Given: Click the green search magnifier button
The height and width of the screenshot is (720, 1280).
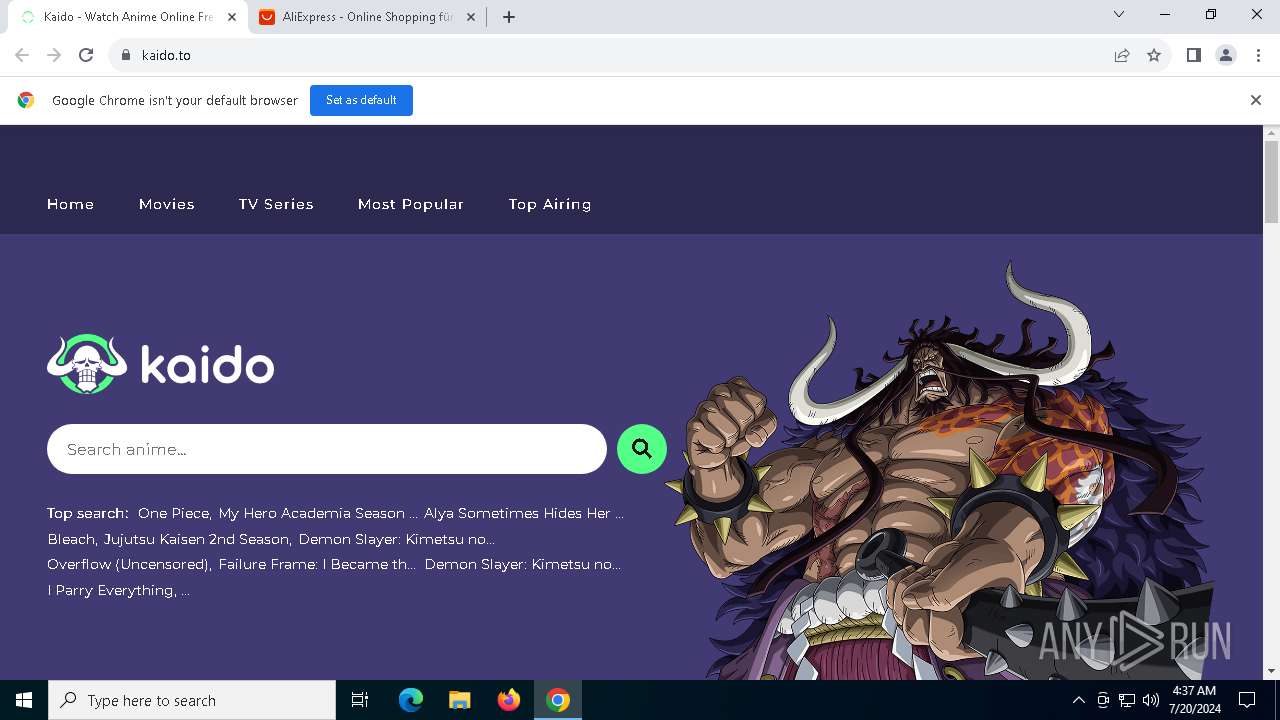Looking at the screenshot, I should click(642, 449).
